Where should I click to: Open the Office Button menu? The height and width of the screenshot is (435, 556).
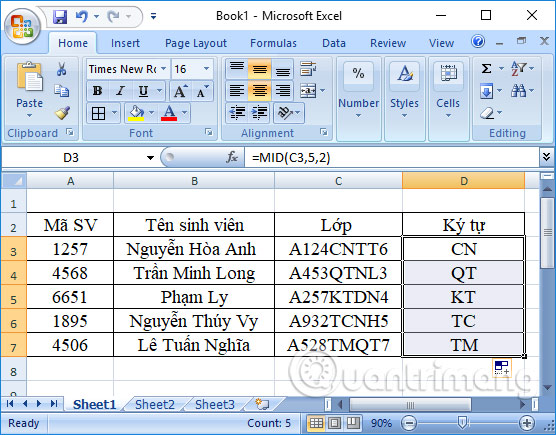[x=22, y=27]
